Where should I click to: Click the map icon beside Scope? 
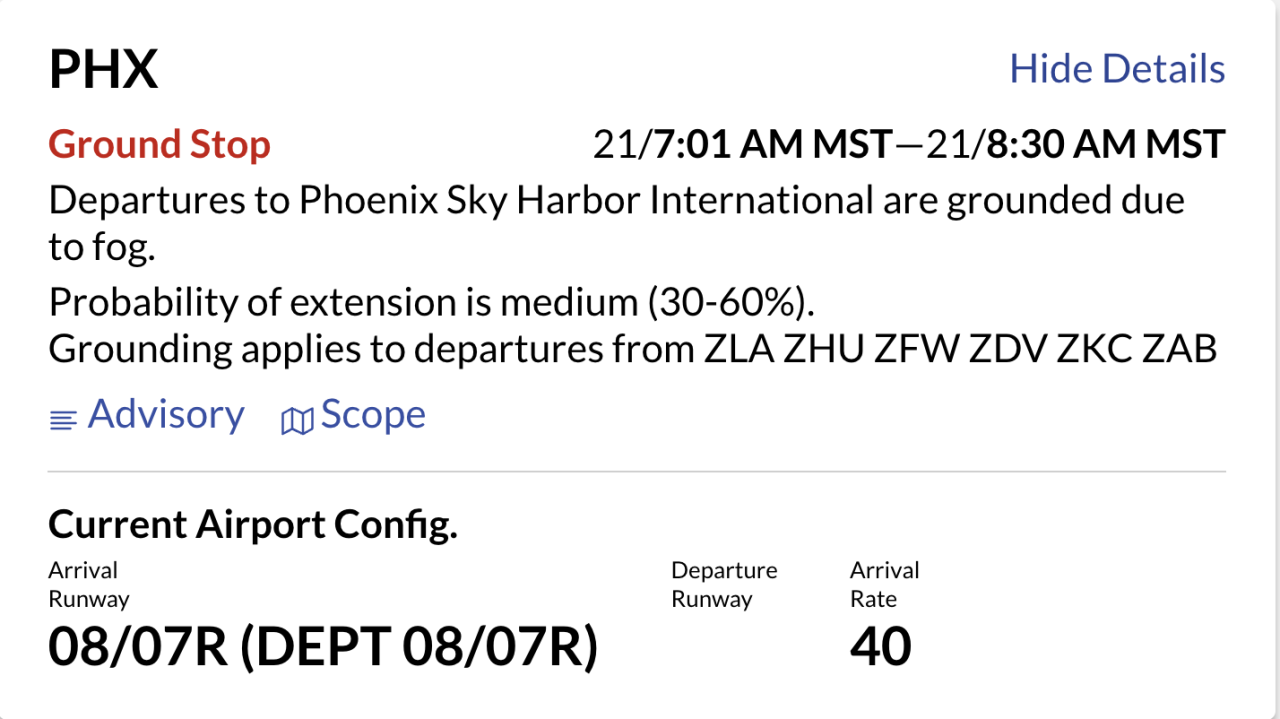tap(296, 418)
